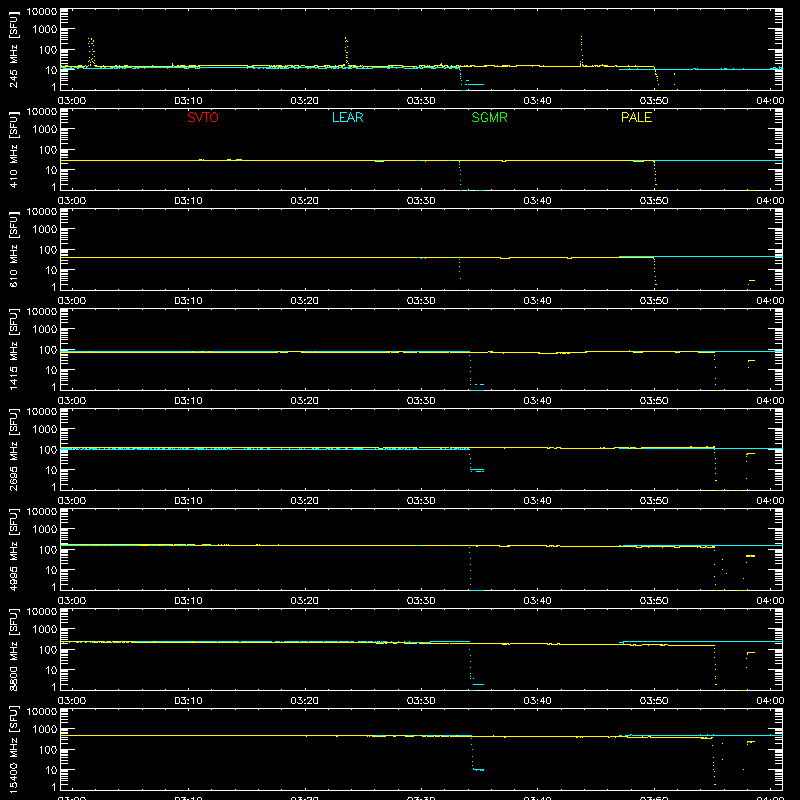Click the 10 tick on 2695 MHz axis
The height and width of the screenshot is (800, 800).
51,470
